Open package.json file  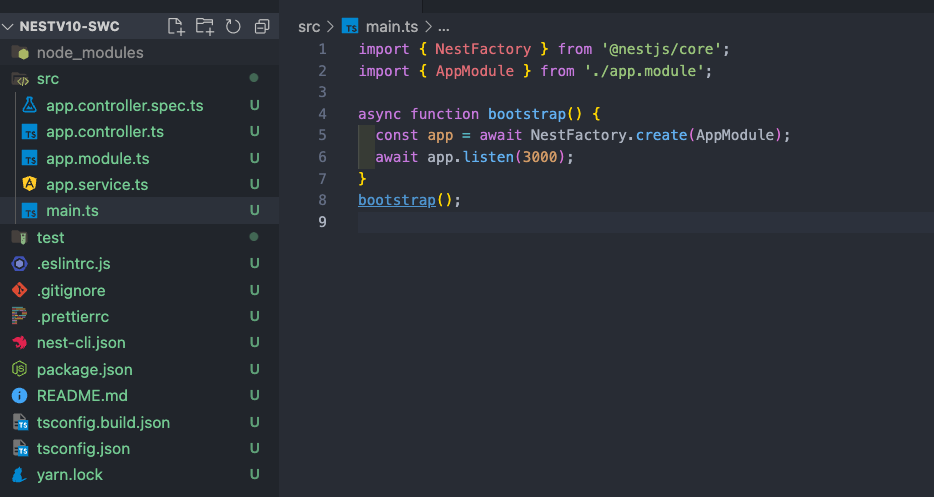tap(139, 369)
